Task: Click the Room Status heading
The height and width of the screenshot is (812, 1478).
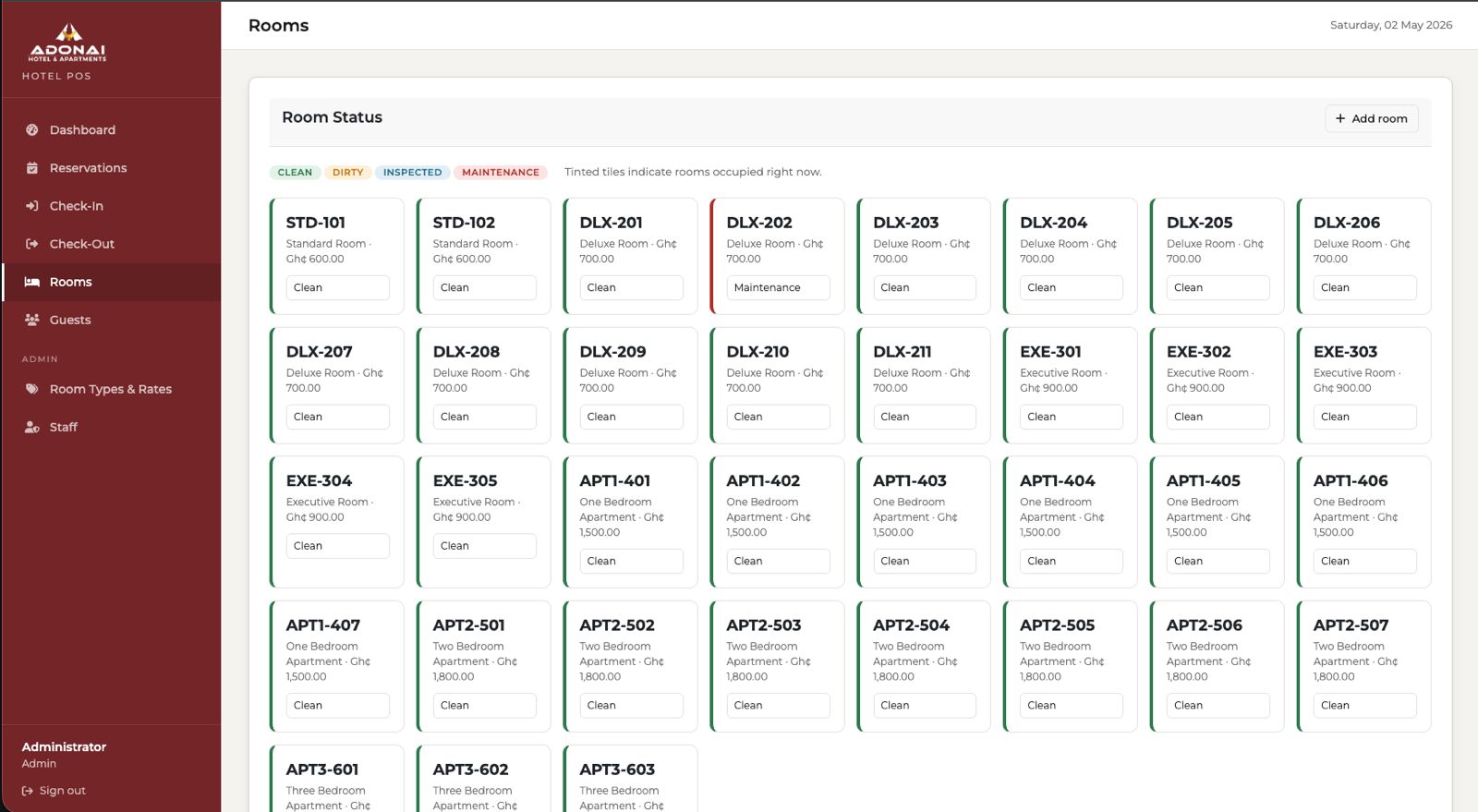Action: point(332,117)
